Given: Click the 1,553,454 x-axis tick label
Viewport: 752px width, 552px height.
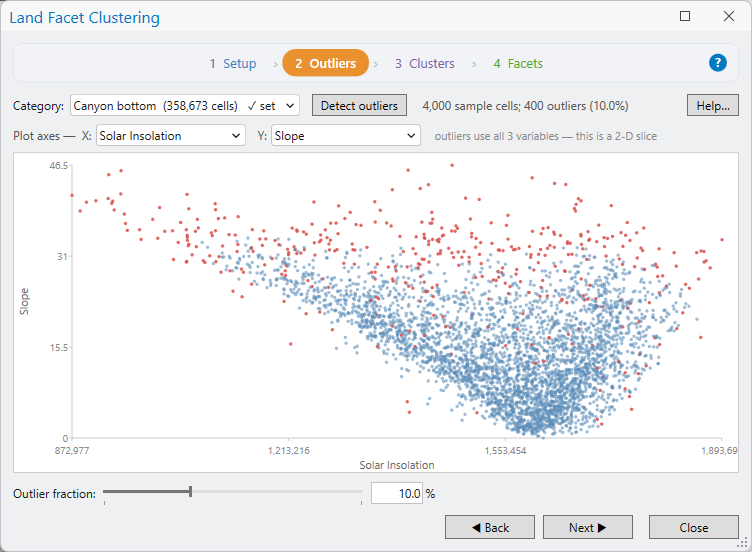Looking at the screenshot, I should tap(505, 451).
